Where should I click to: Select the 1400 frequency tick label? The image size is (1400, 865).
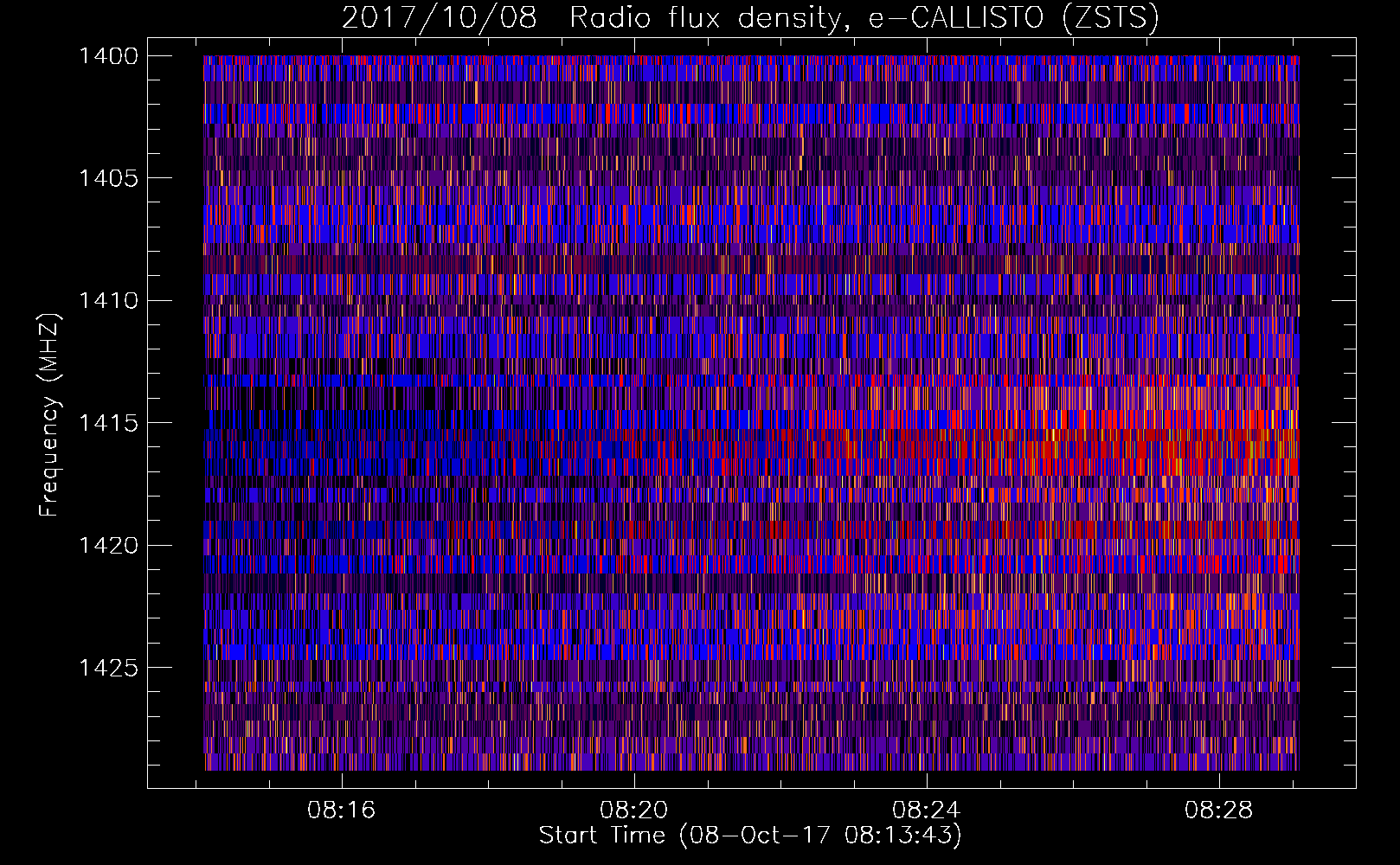[108, 56]
